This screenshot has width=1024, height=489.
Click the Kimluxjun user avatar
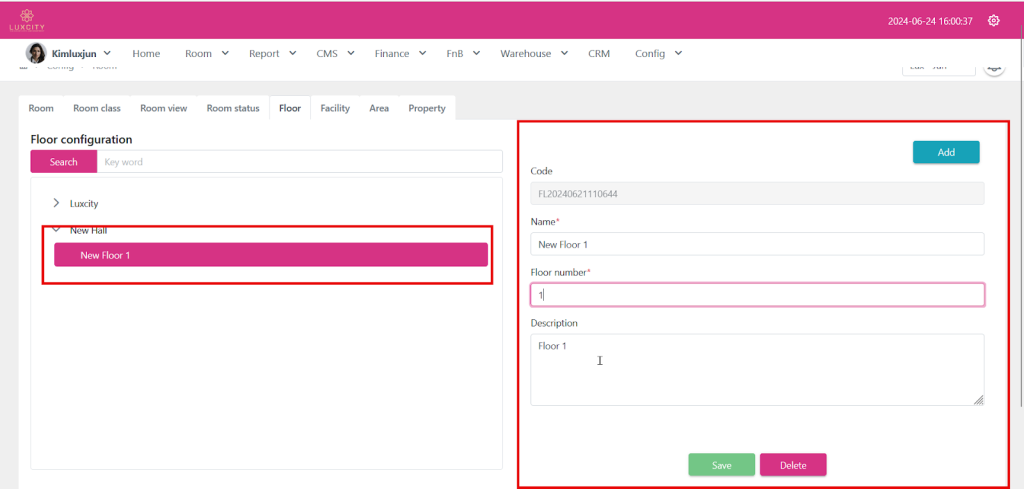point(35,53)
